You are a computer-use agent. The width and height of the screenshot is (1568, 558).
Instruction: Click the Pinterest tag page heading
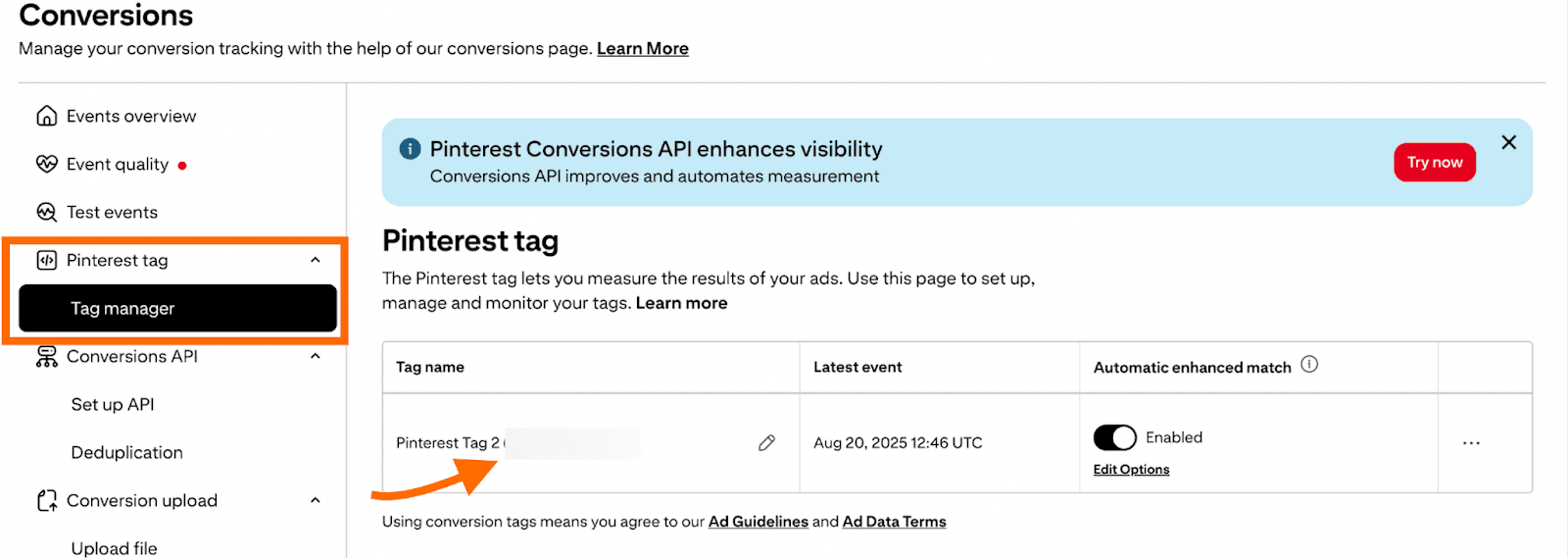point(470,241)
